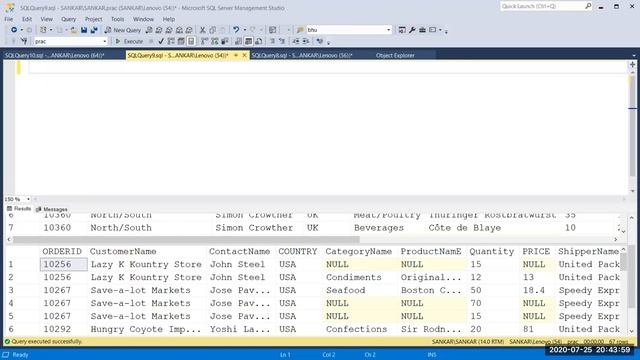The height and width of the screenshot is (360, 640).
Task: Expand the bhu find combo dropdown
Action: point(388,30)
